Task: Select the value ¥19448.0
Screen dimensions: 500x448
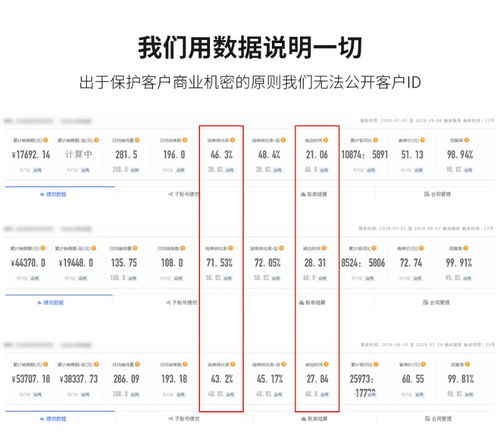Action: pyautogui.click(x=76, y=263)
